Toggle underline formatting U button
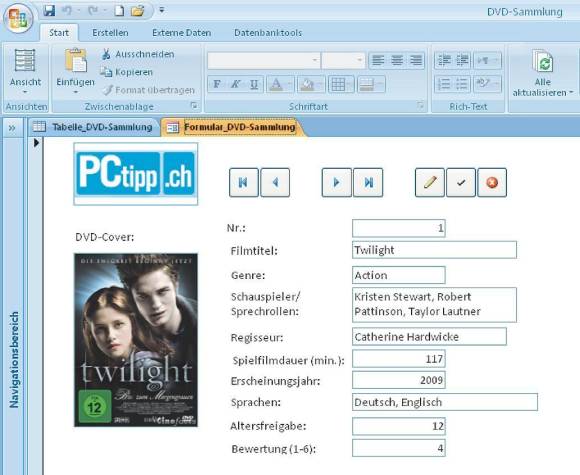 pos(254,84)
